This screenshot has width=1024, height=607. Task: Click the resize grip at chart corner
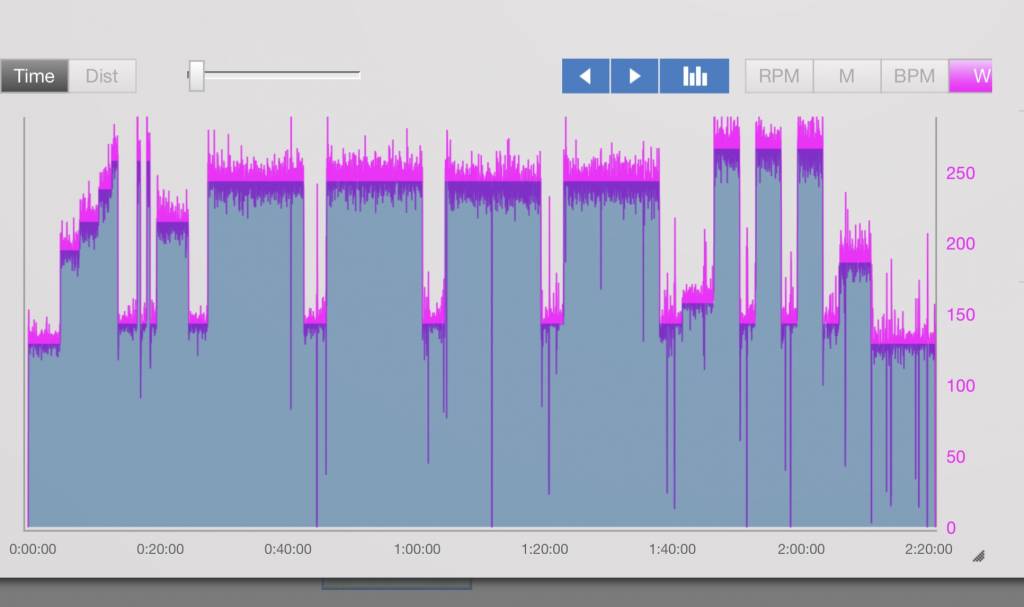point(978,556)
